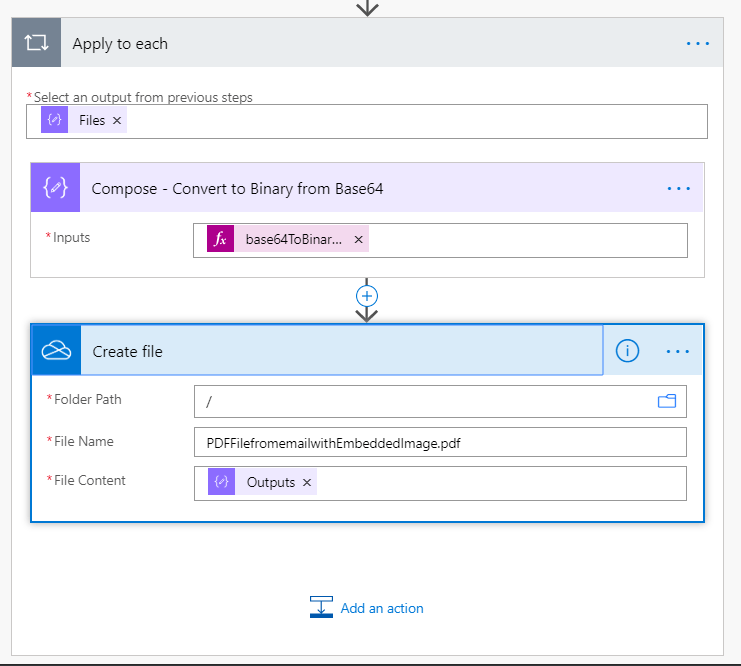
Task: Remove the Outputs token from File Content
Action: point(307,482)
